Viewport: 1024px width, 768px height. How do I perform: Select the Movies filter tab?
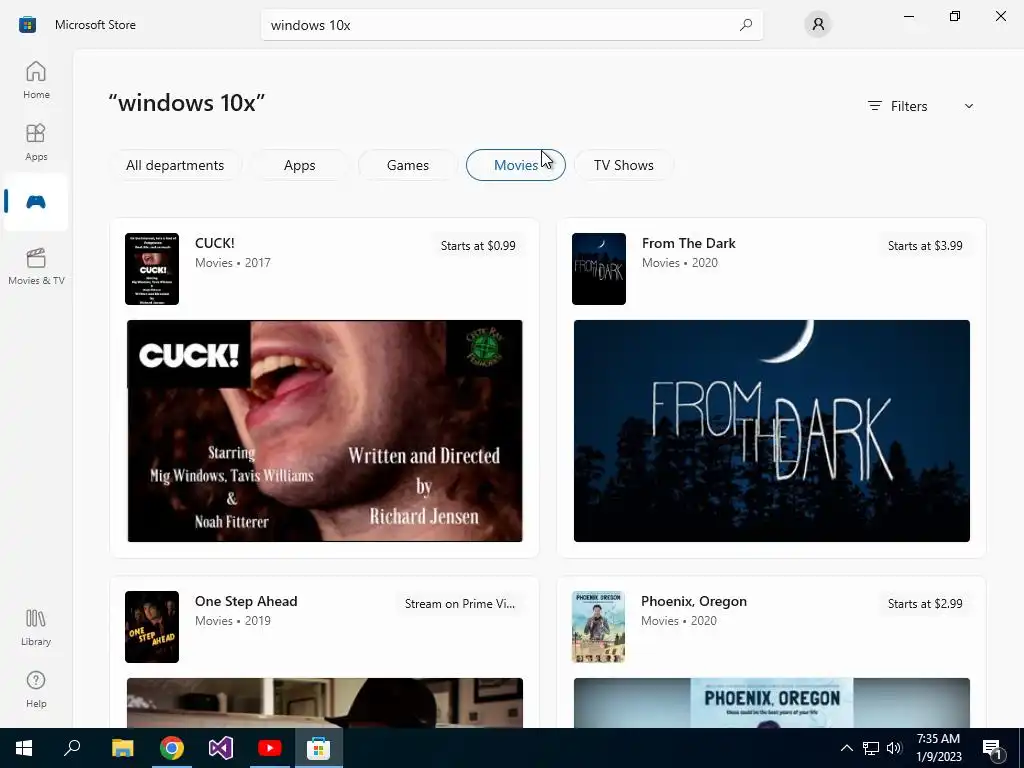pos(516,165)
